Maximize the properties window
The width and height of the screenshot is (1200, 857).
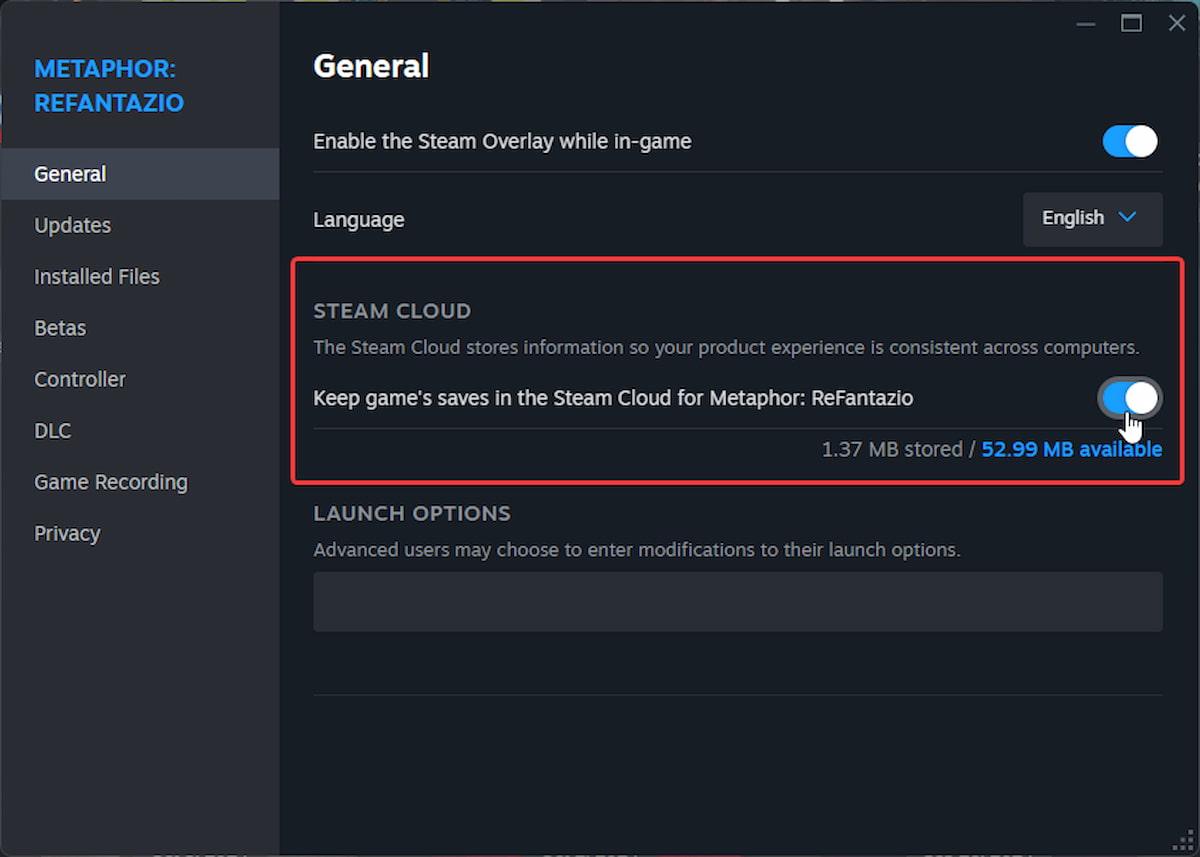(1132, 22)
